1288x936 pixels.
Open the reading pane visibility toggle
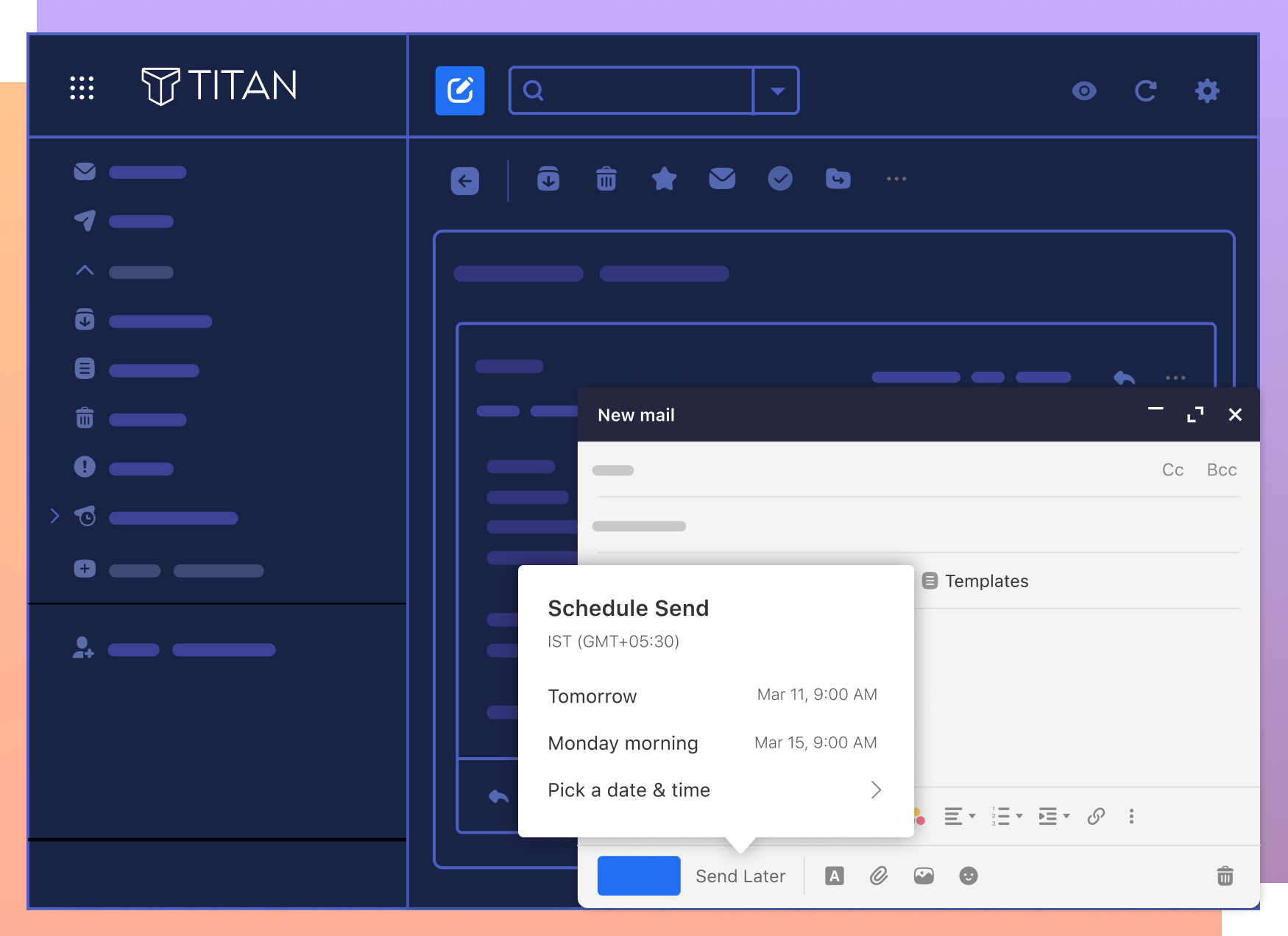pyautogui.click(x=1084, y=91)
